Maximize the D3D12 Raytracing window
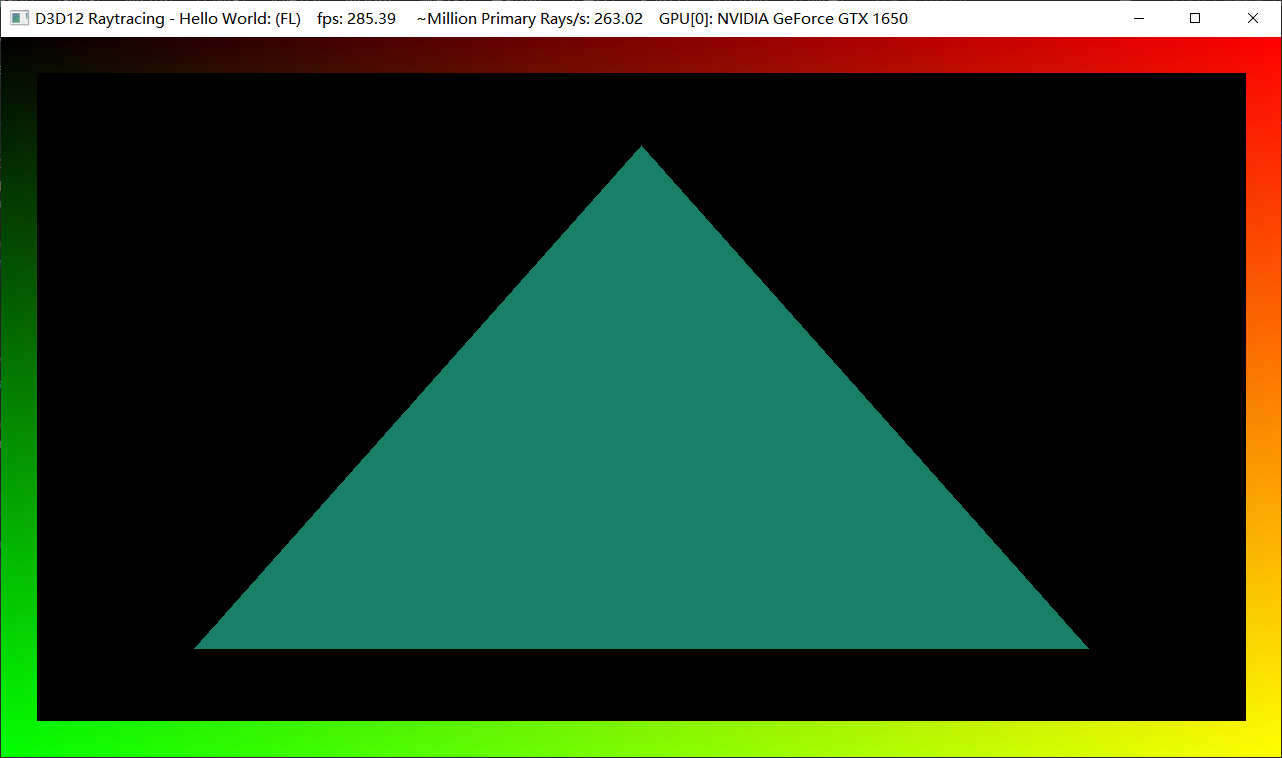1282x758 pixels. (x=1195, y=18)
